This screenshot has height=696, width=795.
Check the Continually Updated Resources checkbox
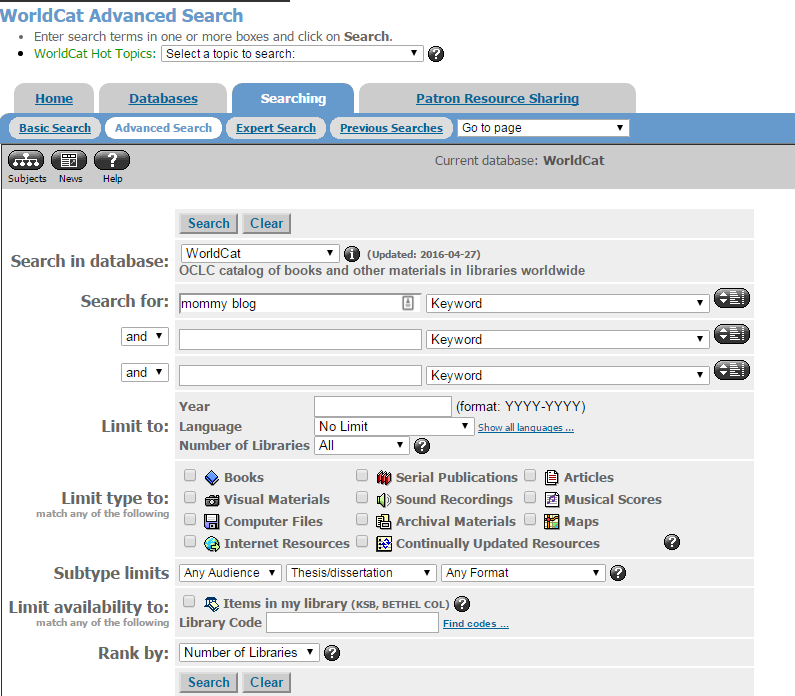(x=362, y=541)
